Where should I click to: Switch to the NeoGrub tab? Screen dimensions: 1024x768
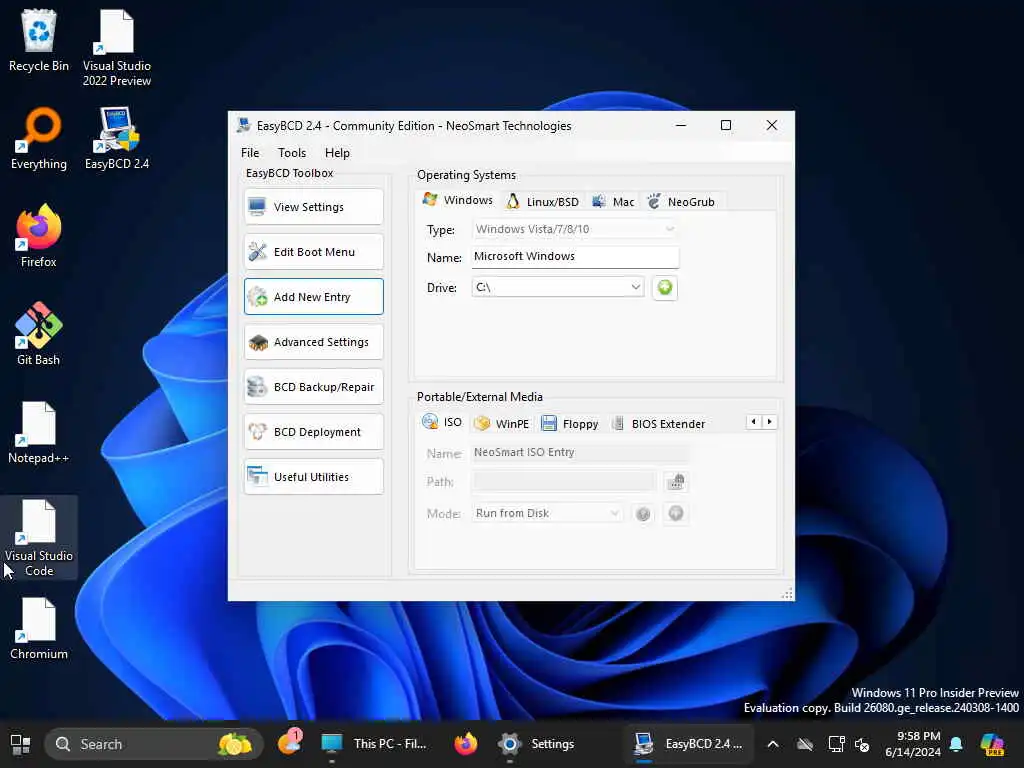pos(681,202)
